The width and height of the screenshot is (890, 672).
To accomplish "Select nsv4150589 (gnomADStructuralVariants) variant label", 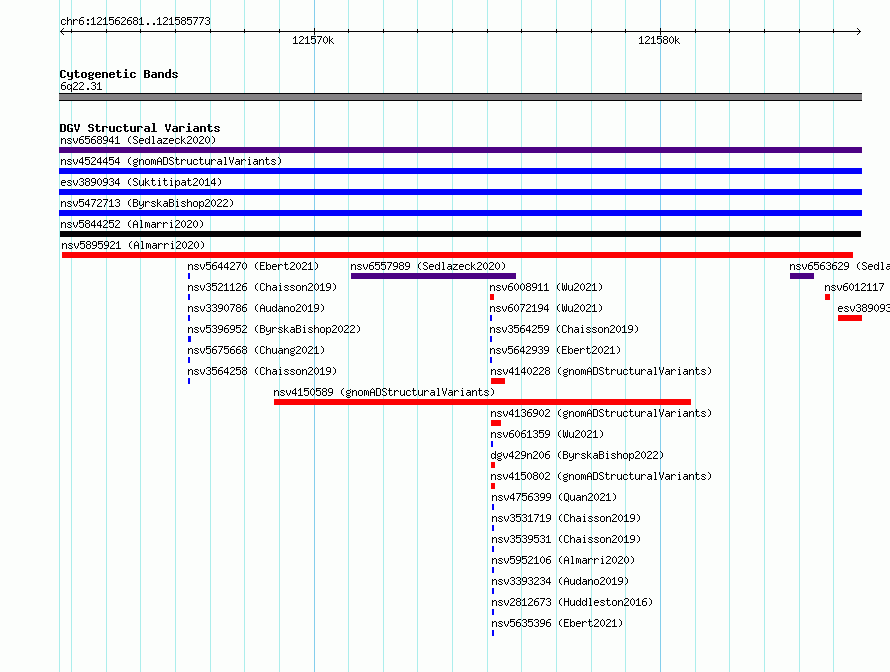I will [x=384, y=392].
